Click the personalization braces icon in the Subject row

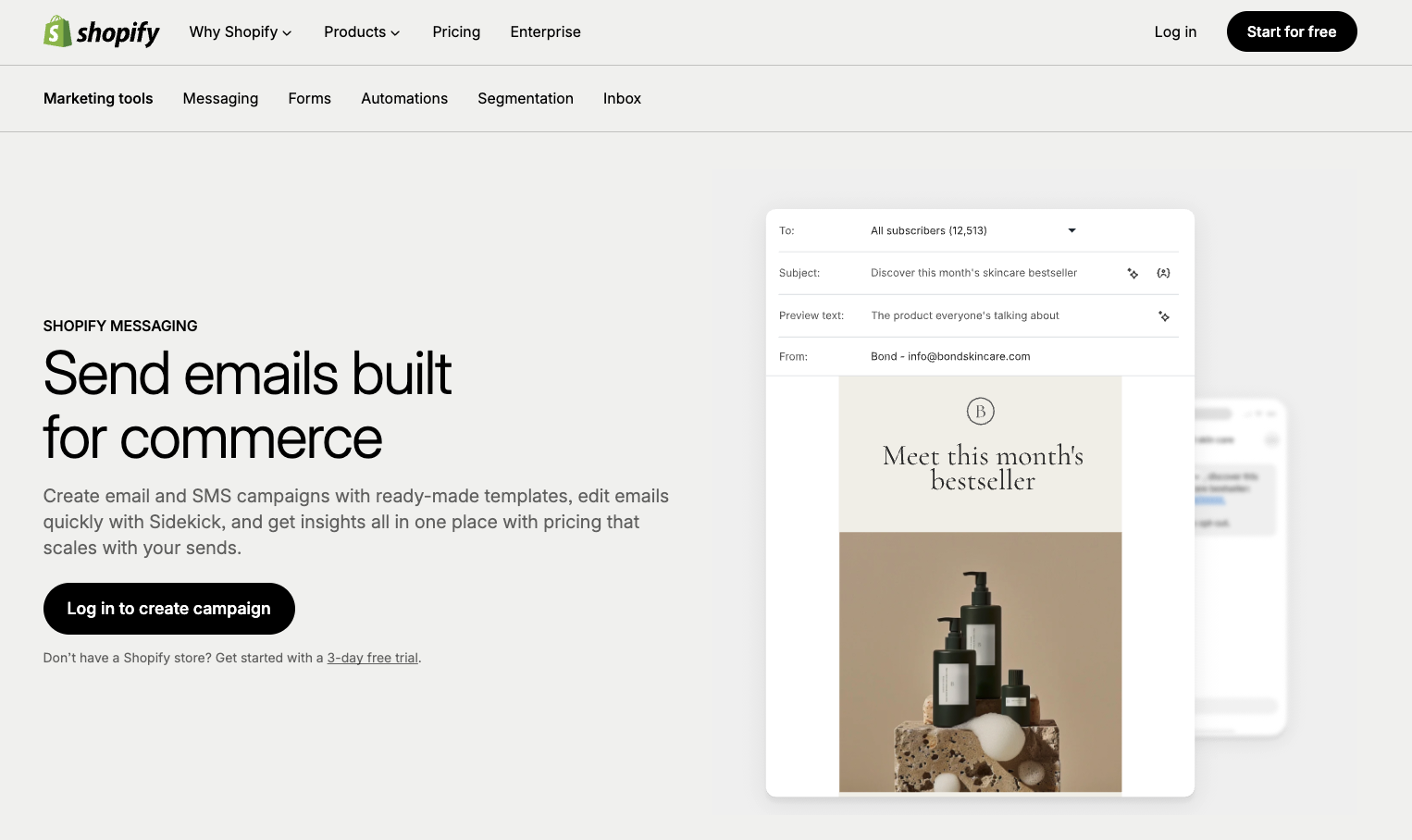[1164, 273]
